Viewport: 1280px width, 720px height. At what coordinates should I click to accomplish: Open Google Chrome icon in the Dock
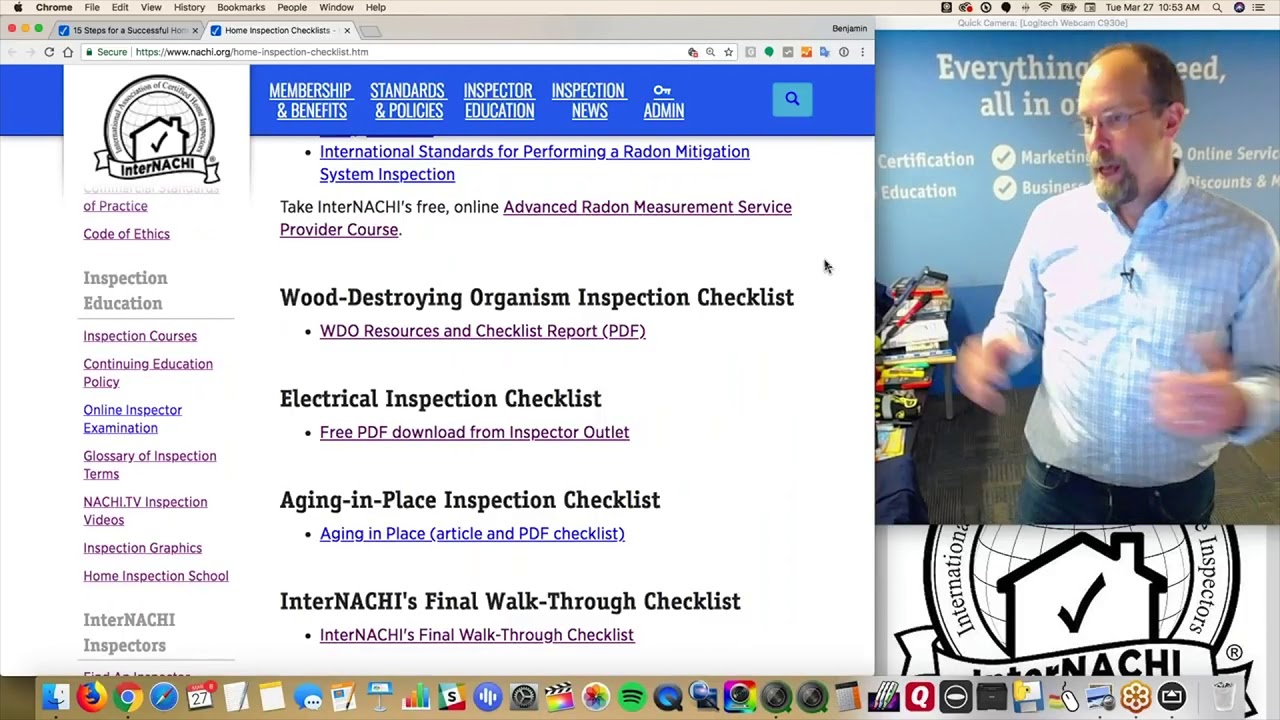(x=127, y=697)
